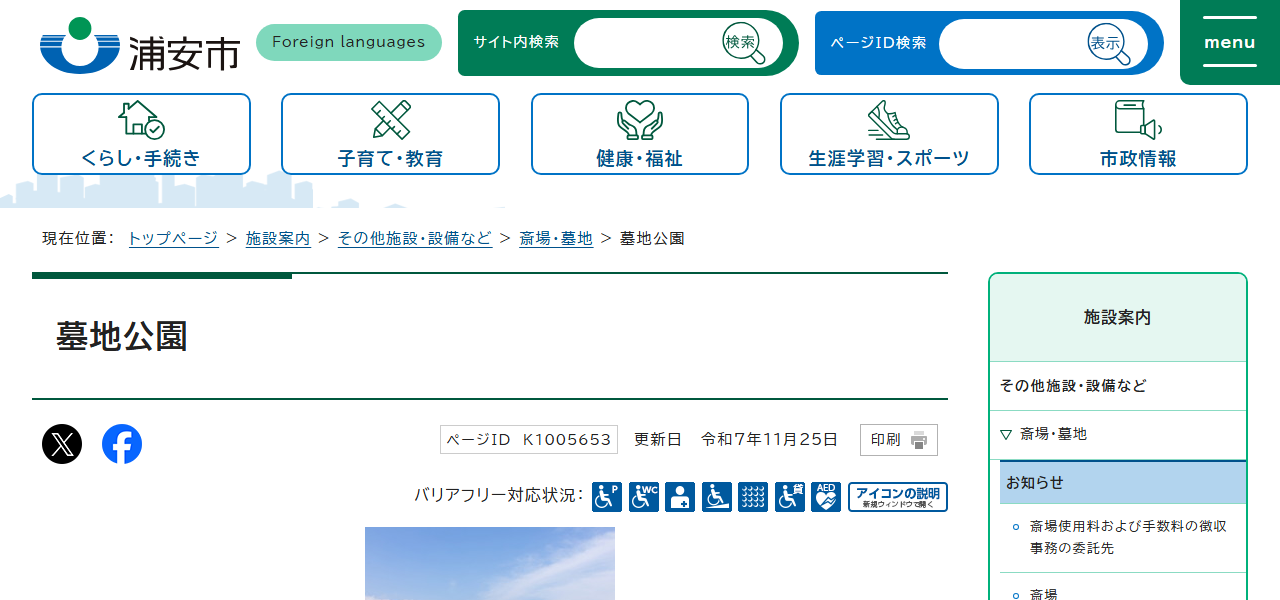This screenshot has height=600, width=1280.
Task: Click the wheelchair ramp slope icon
Action: (717, 497)
